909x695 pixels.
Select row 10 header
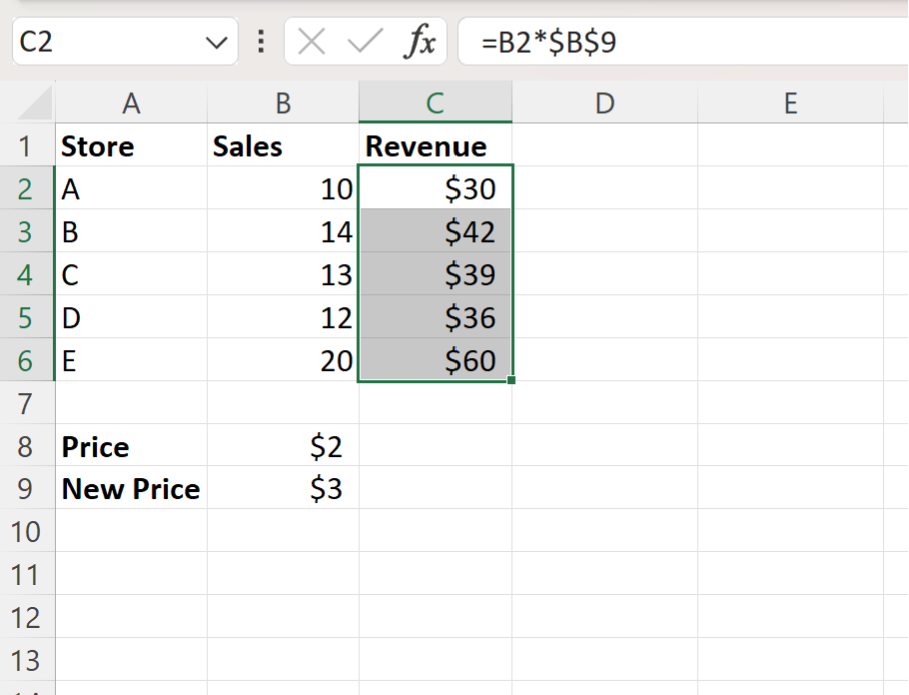point(27,532)
